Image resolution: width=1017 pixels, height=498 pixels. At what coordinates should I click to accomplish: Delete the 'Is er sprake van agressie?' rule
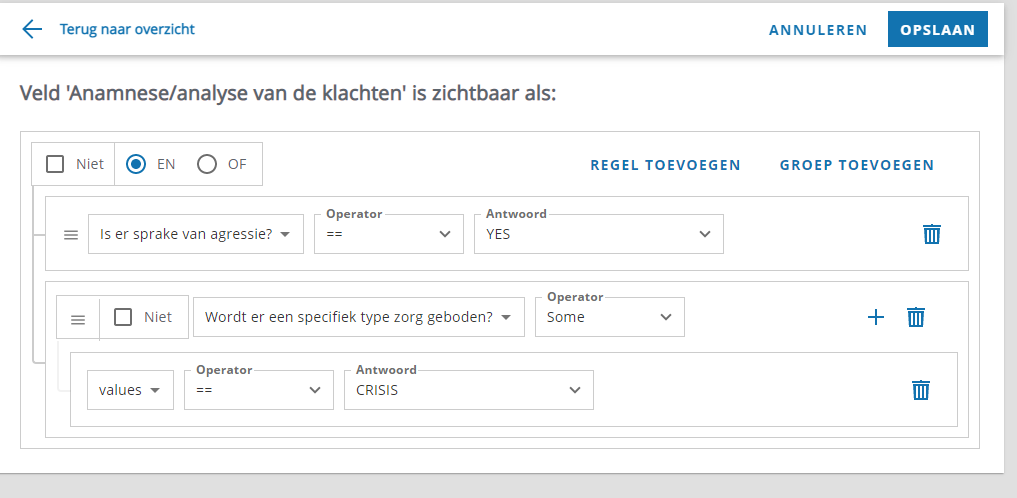(x=931, y=234)
